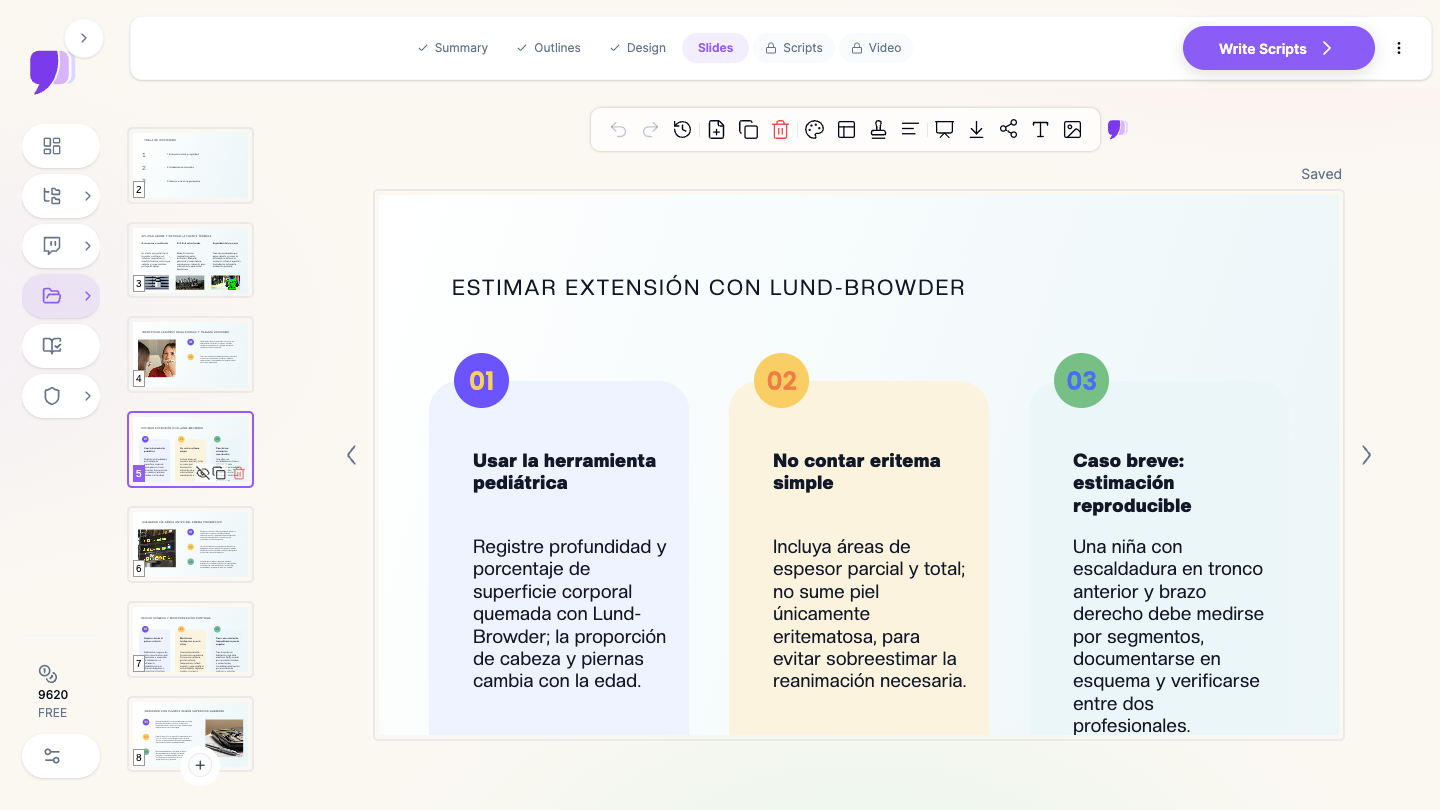The width and height of the screenshot is (1440, 810).
Task: Select the Slides tab
Action: (x=715, y=48)
